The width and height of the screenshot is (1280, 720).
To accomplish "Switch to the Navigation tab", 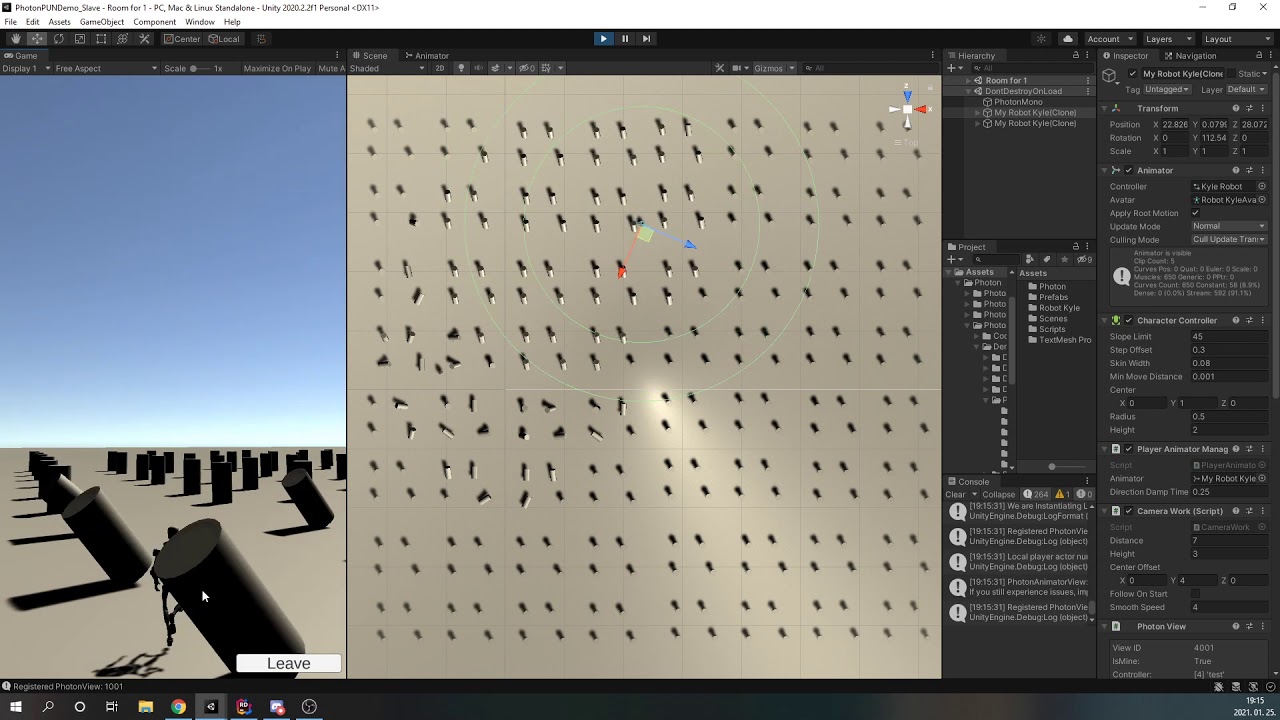I will point(1190,55).
